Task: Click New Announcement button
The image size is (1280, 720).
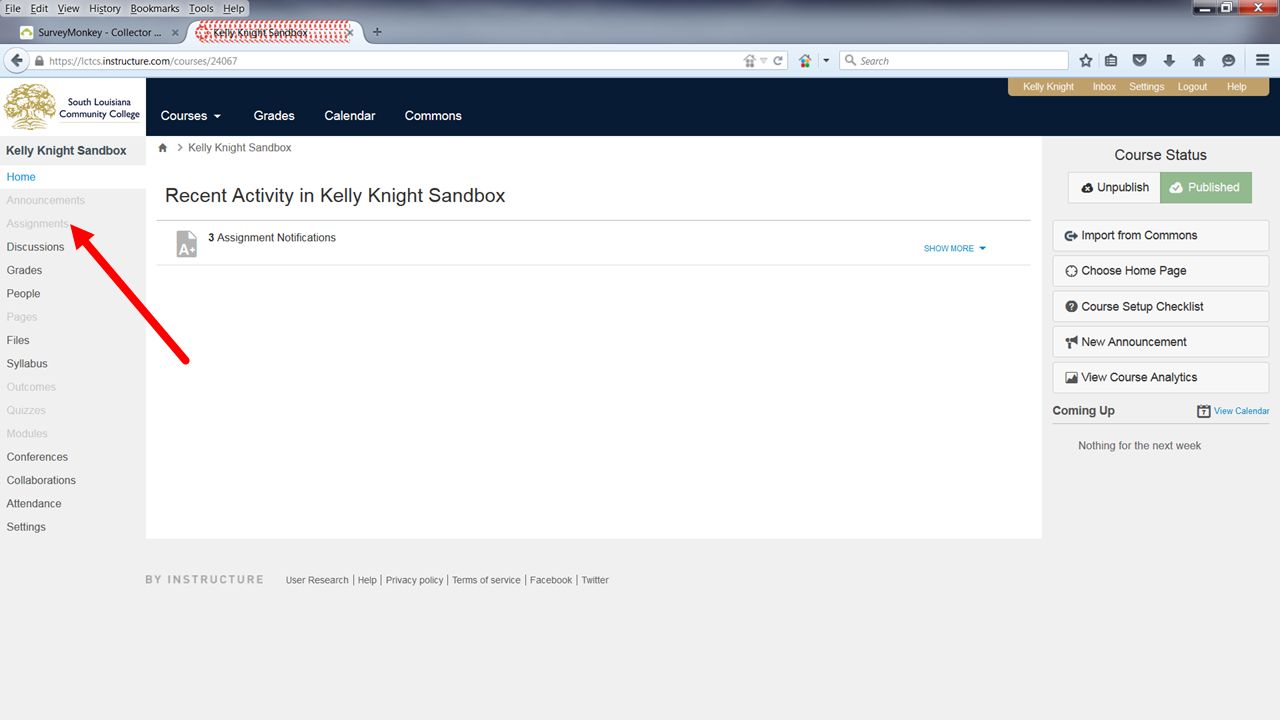Action: (x=1160, y=342)
